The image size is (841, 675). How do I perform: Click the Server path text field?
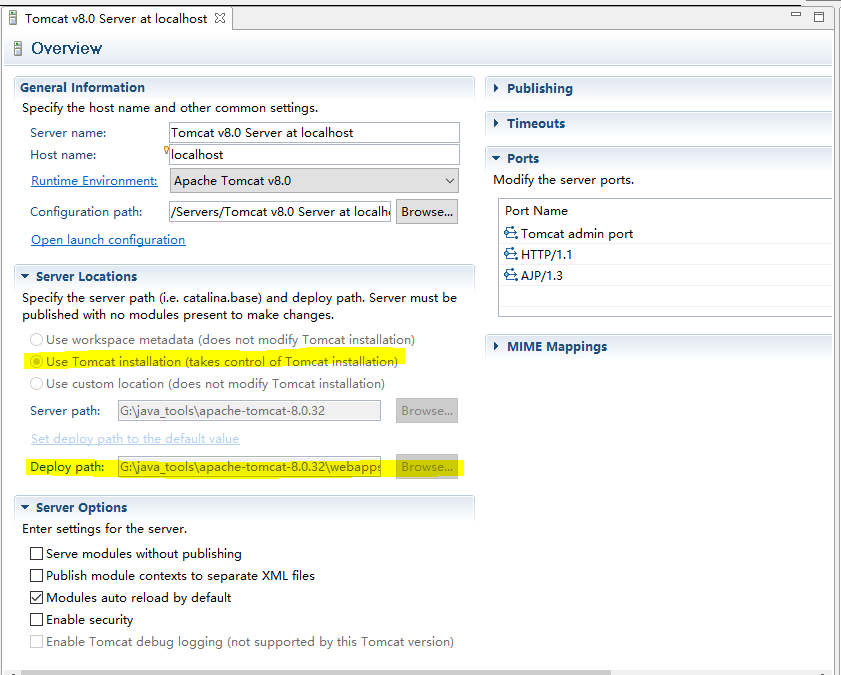(x=249, y=411)
